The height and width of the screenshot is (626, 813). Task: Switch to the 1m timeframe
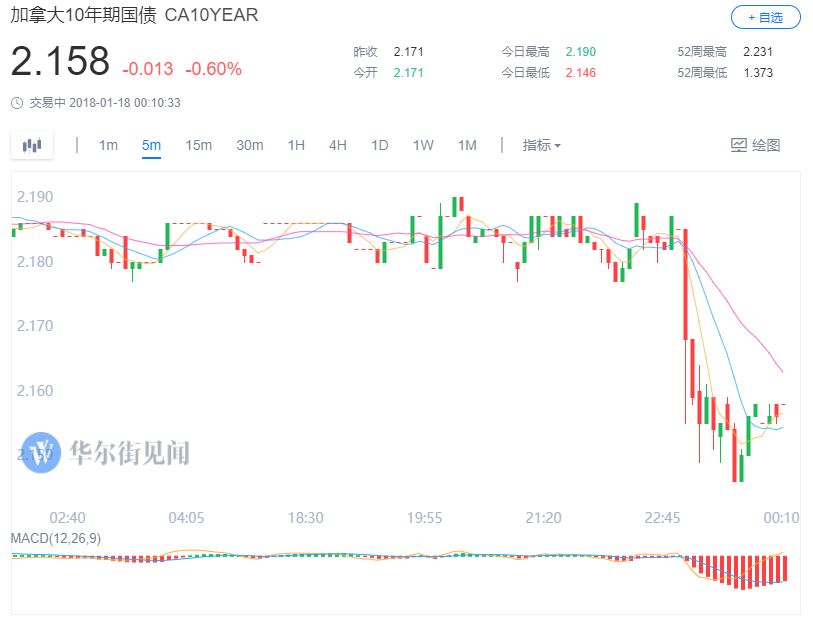(108, 145)
